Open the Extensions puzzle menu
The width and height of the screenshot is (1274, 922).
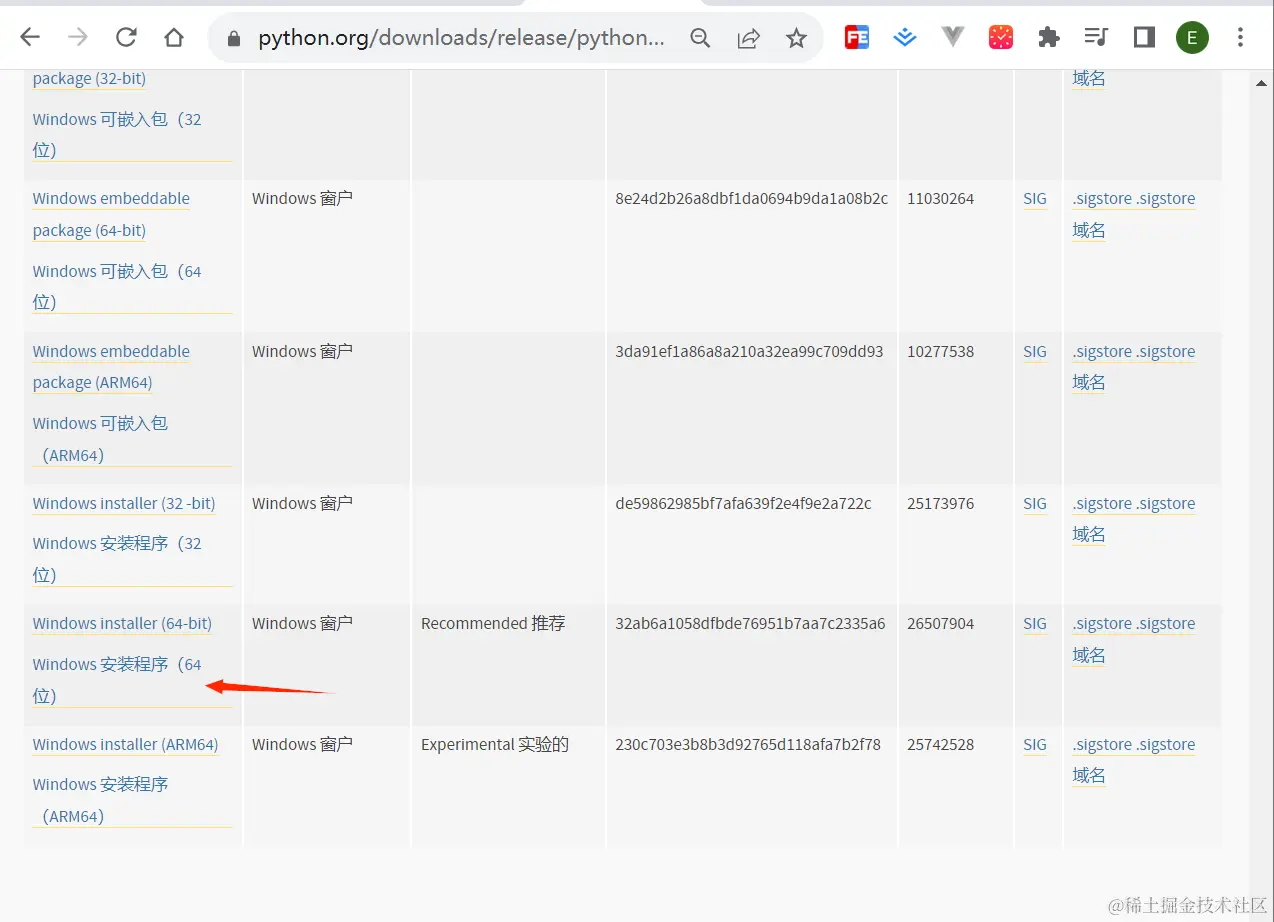pyautogui.click(x=1049, y=38)
